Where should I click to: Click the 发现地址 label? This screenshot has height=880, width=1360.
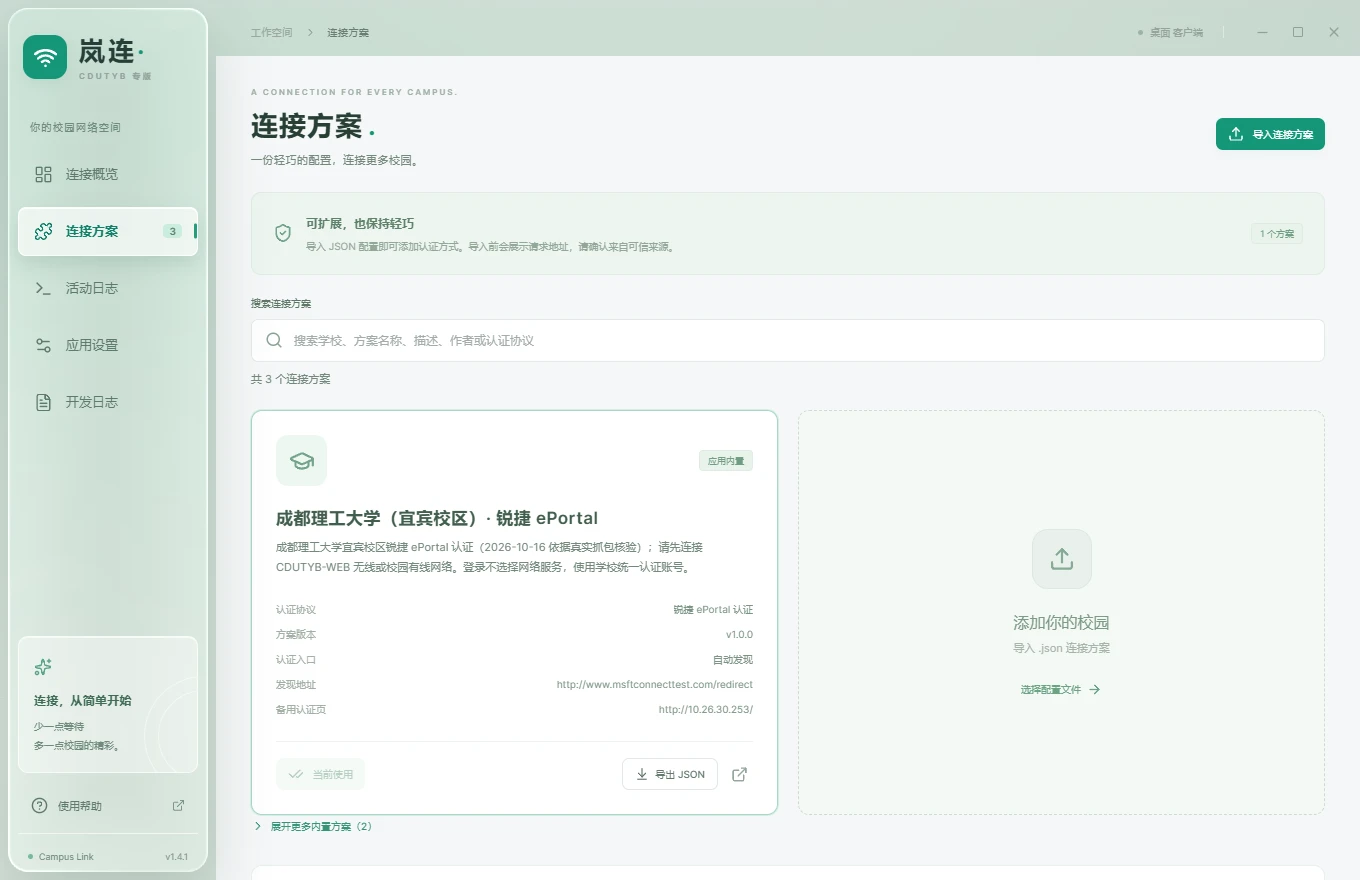(296, 685)
